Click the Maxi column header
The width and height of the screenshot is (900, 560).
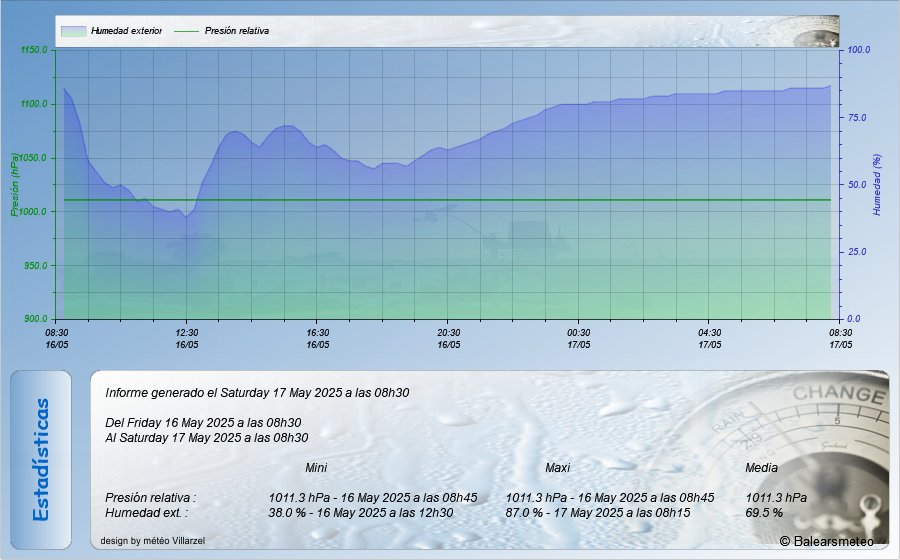557,468
